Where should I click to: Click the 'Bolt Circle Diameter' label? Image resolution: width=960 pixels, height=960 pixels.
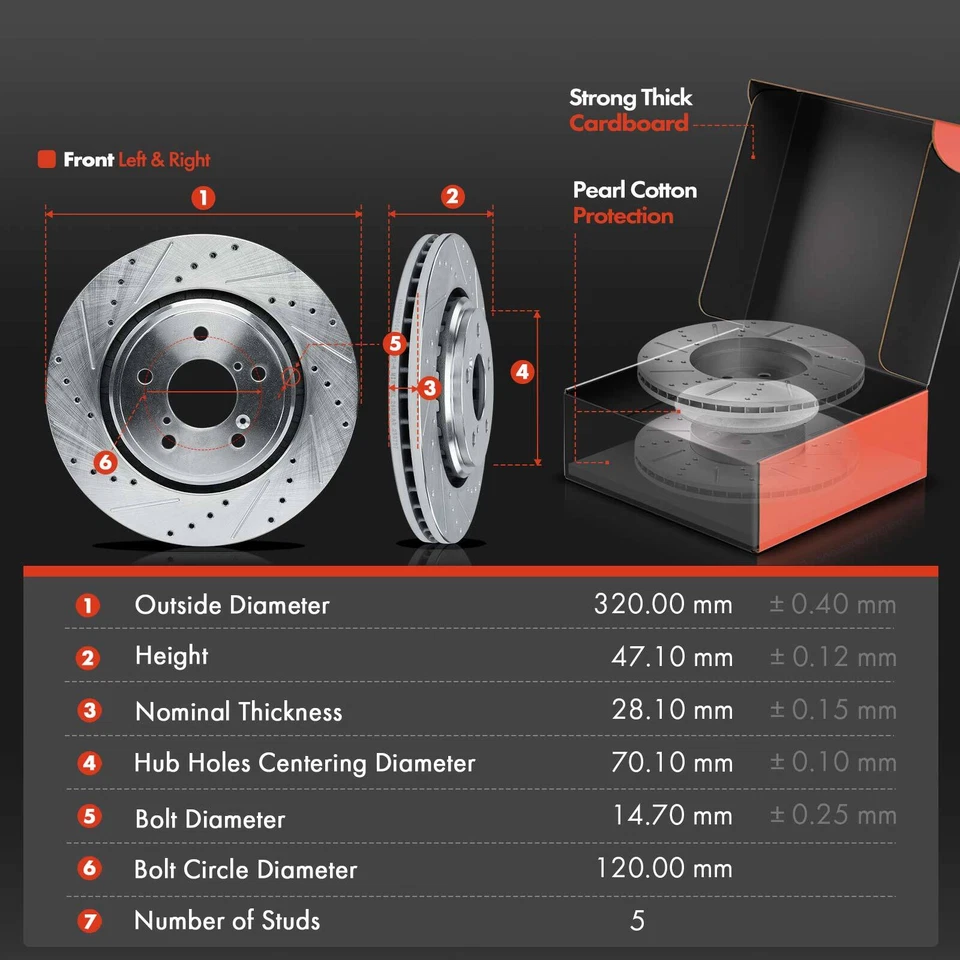246,869
